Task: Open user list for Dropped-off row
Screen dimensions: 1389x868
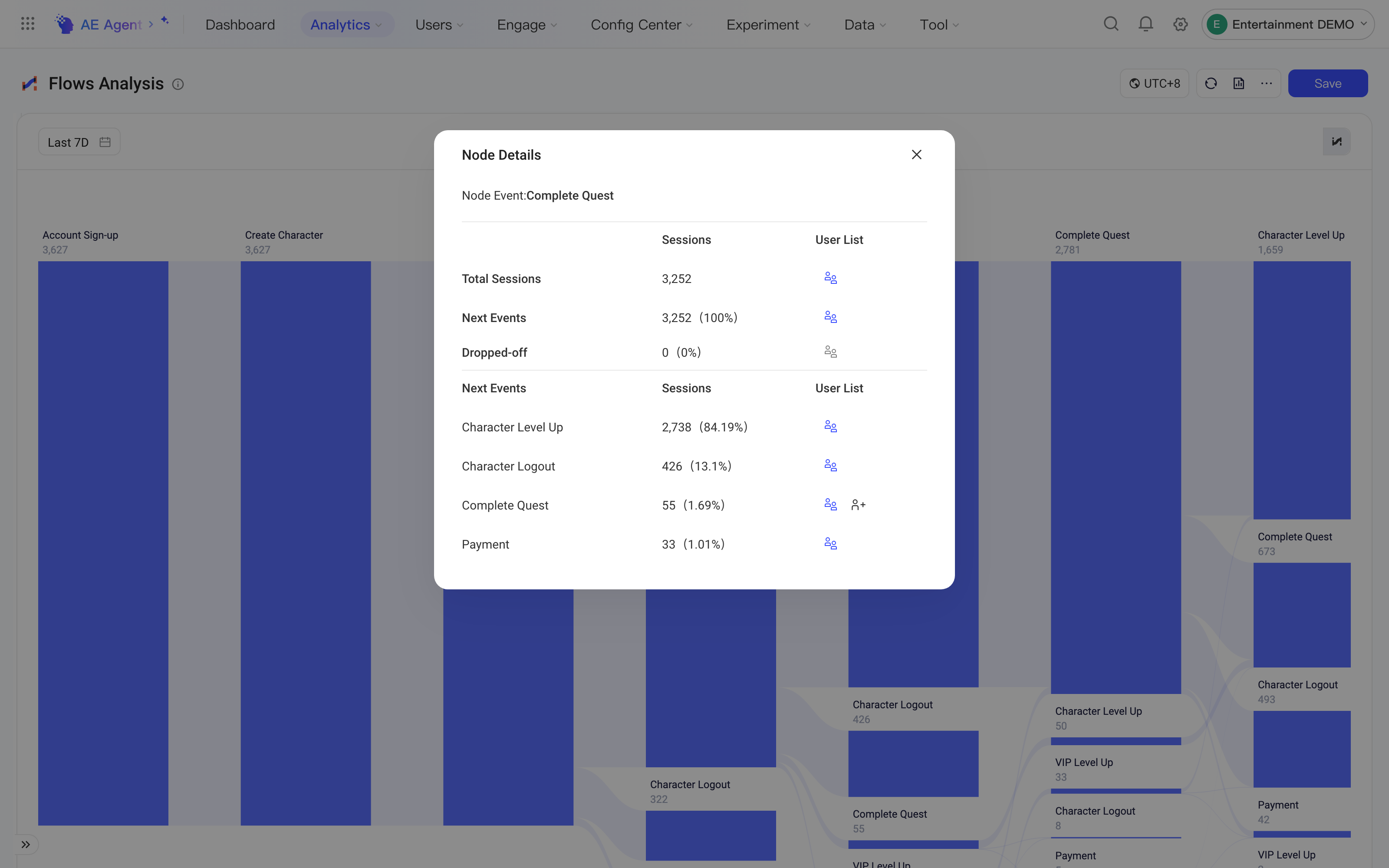Action: point(830,352)
